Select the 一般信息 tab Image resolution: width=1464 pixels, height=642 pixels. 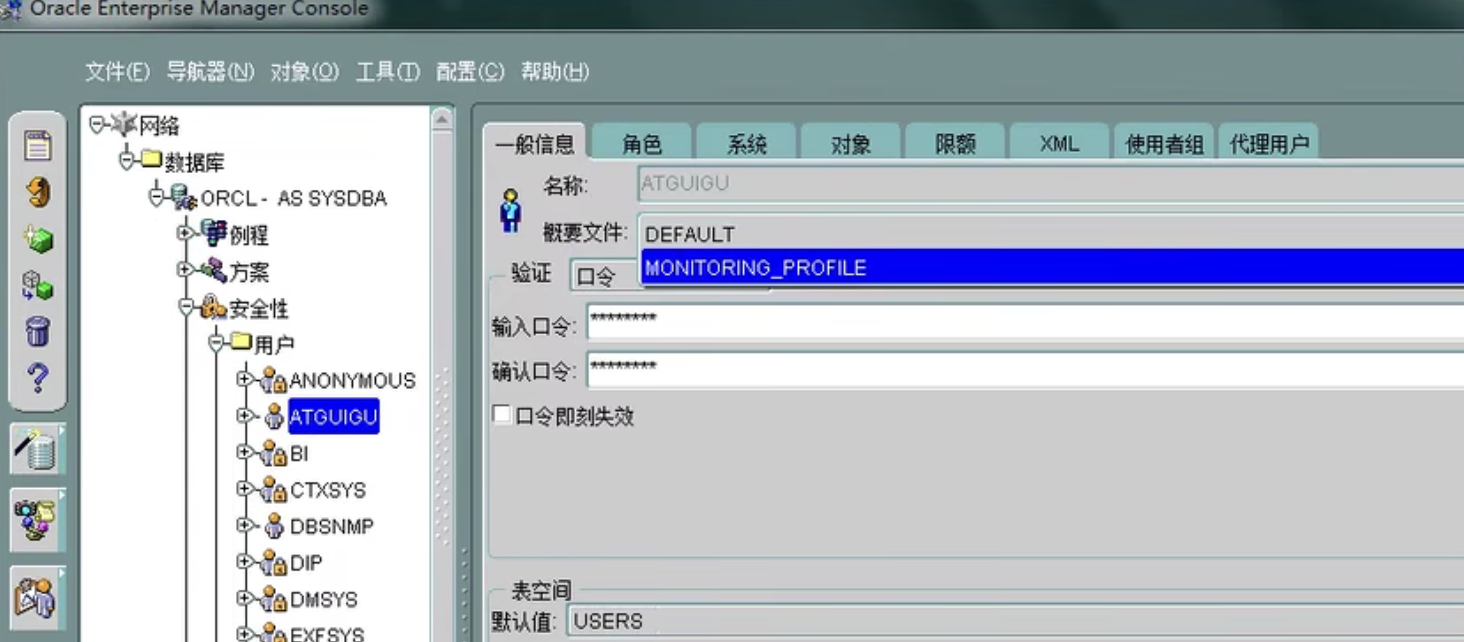pos(535,142)
